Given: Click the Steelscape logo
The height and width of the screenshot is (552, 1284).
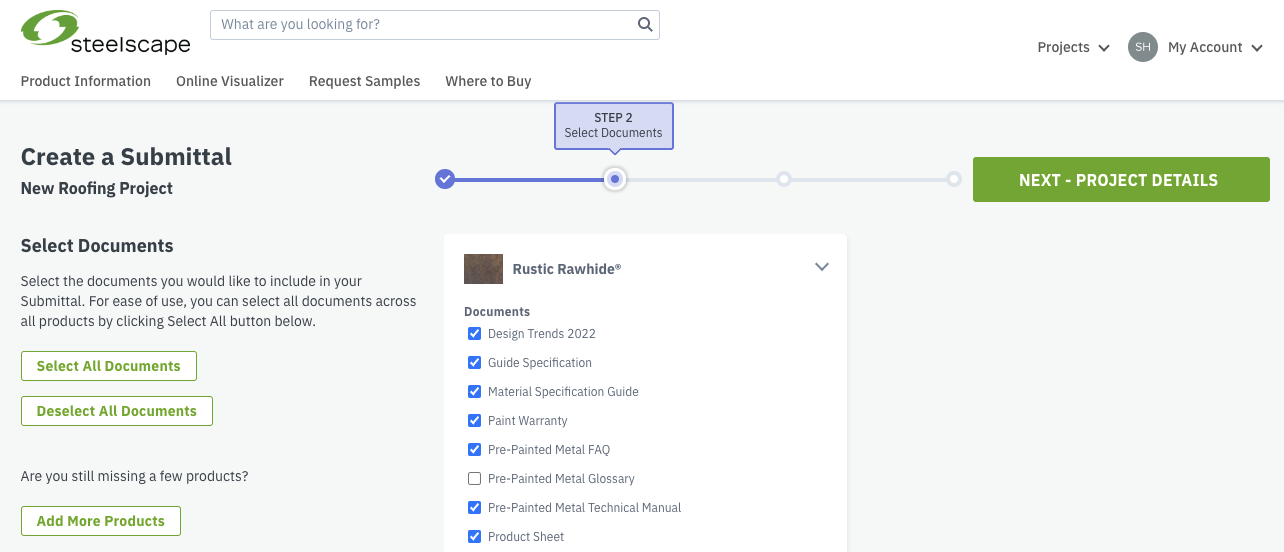Looking at the screenshot, I should pos(105,33).
